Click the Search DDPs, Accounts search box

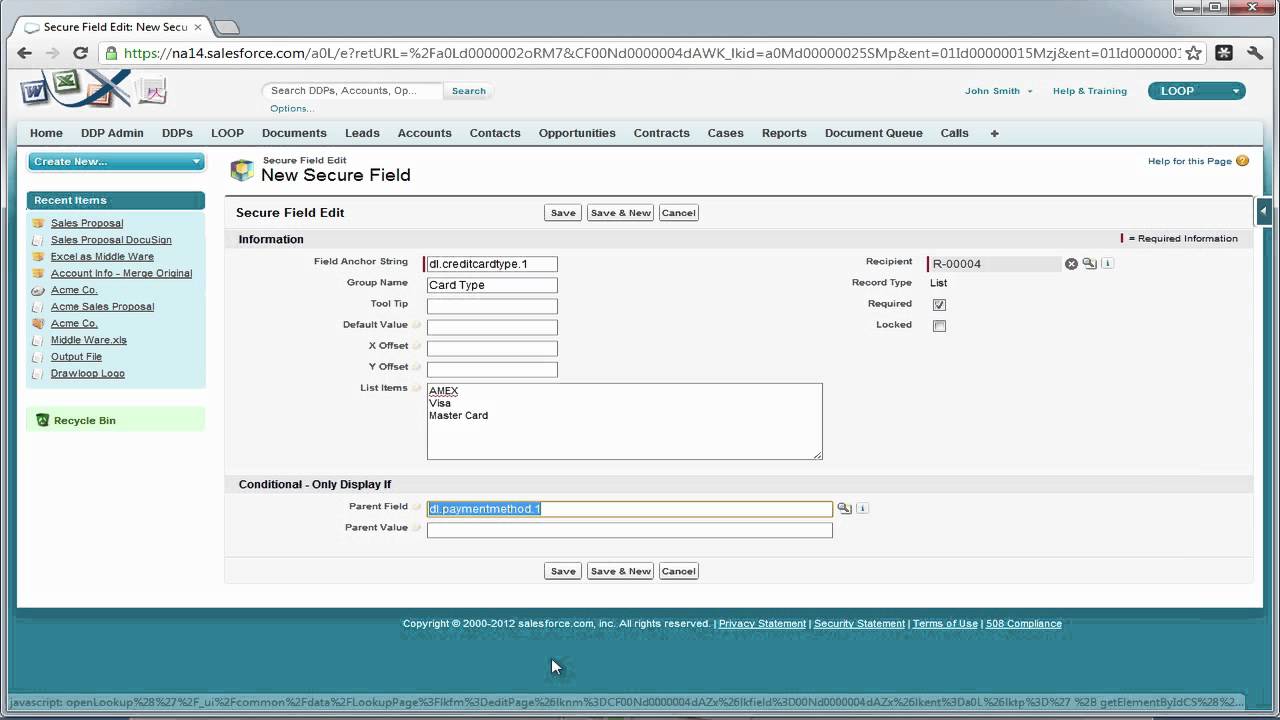(x=354, y=91)
